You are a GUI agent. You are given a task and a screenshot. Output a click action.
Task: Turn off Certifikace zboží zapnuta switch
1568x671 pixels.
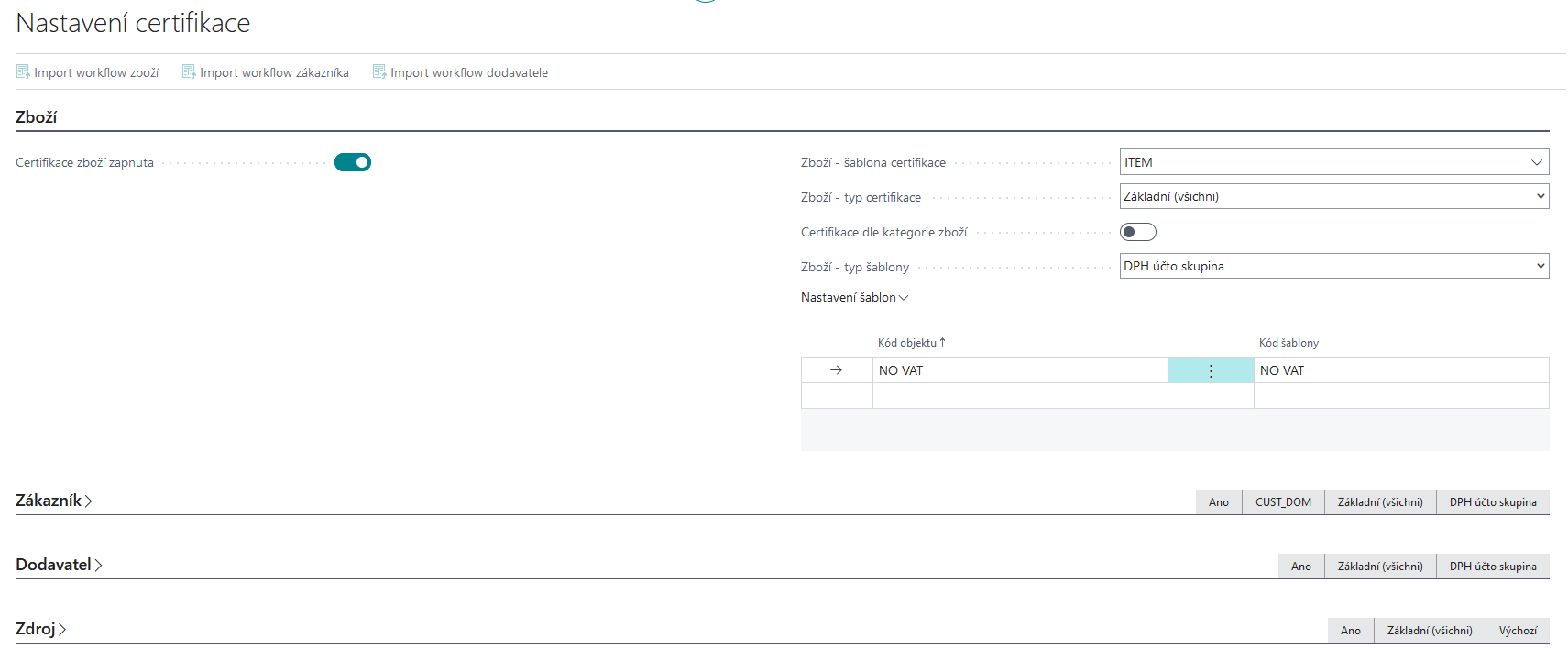(353, 162)
